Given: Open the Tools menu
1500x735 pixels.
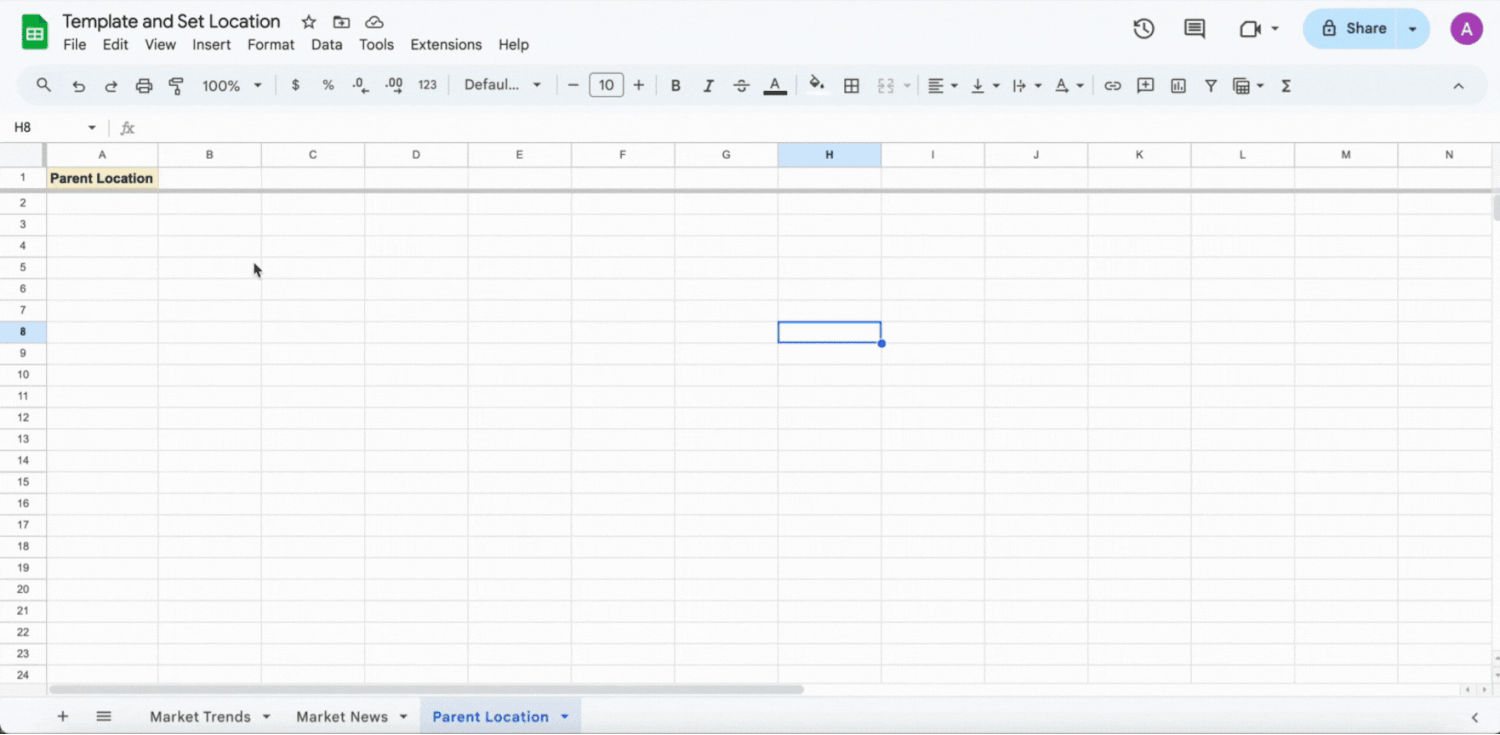Looking at the screenshot, I should pyautogui.click(x=377, y=45).
